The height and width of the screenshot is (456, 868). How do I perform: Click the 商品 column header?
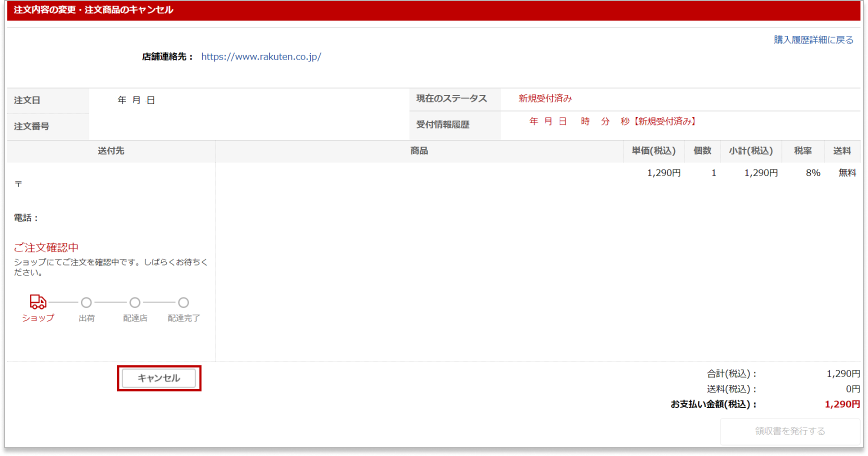(x=419, y=151)
